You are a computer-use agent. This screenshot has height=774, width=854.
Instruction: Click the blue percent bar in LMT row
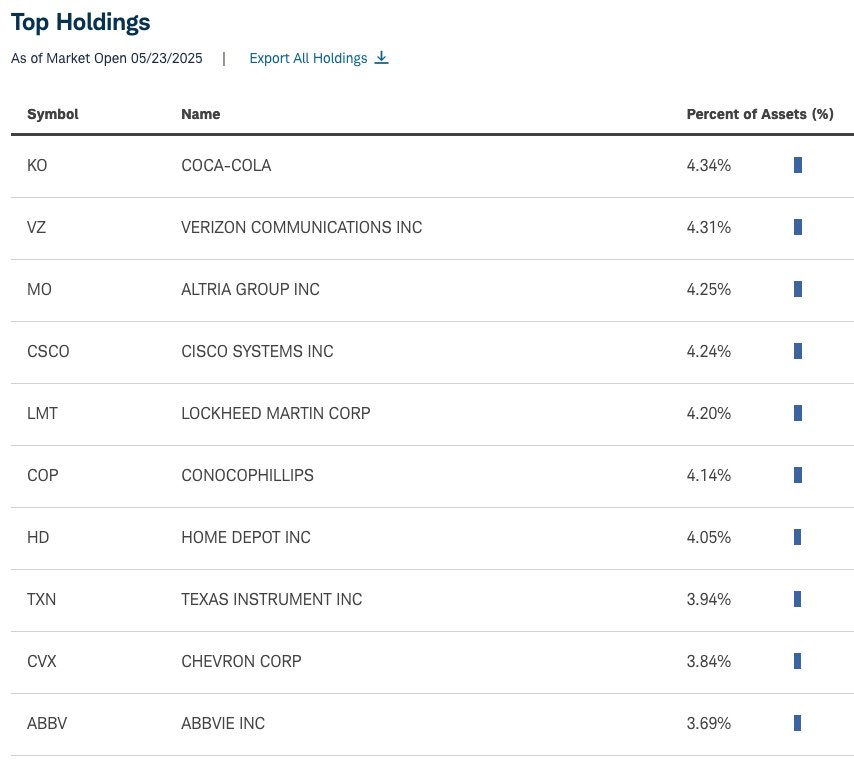coord(798,413)
